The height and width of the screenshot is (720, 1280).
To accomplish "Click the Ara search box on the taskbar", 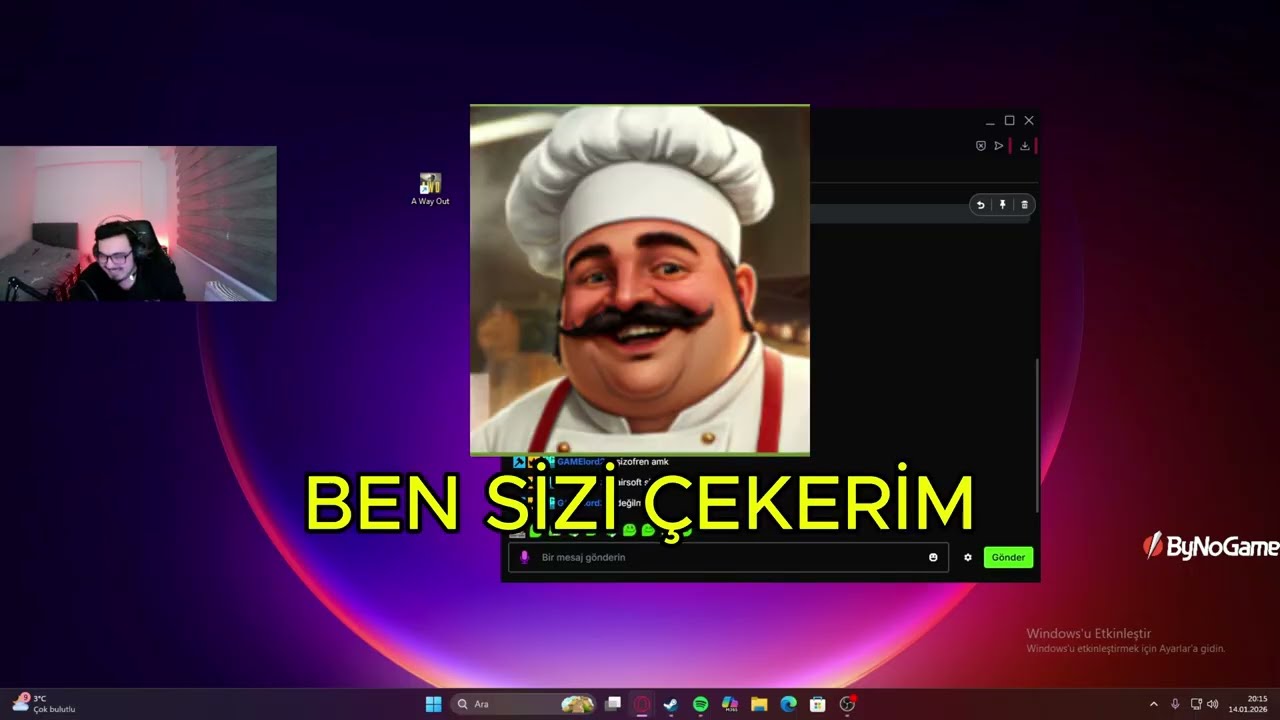I will [524, 704].
